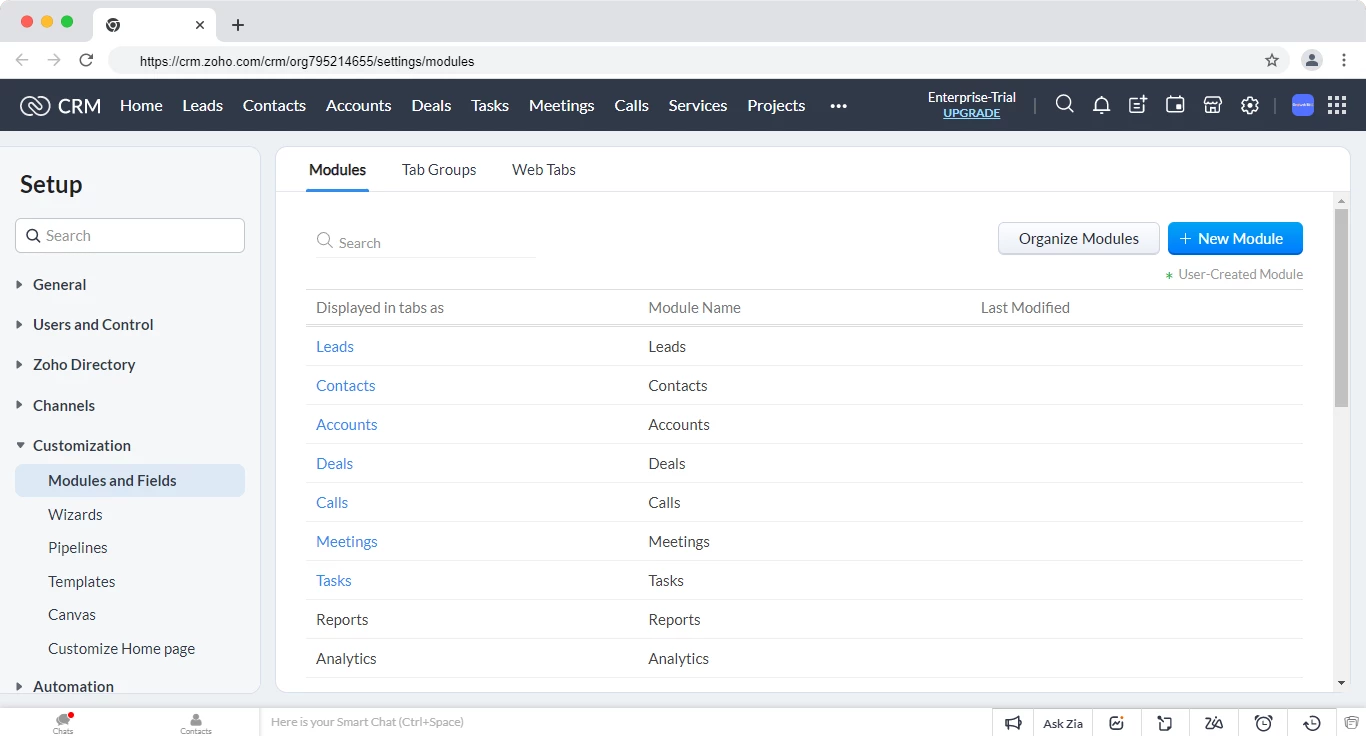Click the blue user profile avatar

(1302, 105)
